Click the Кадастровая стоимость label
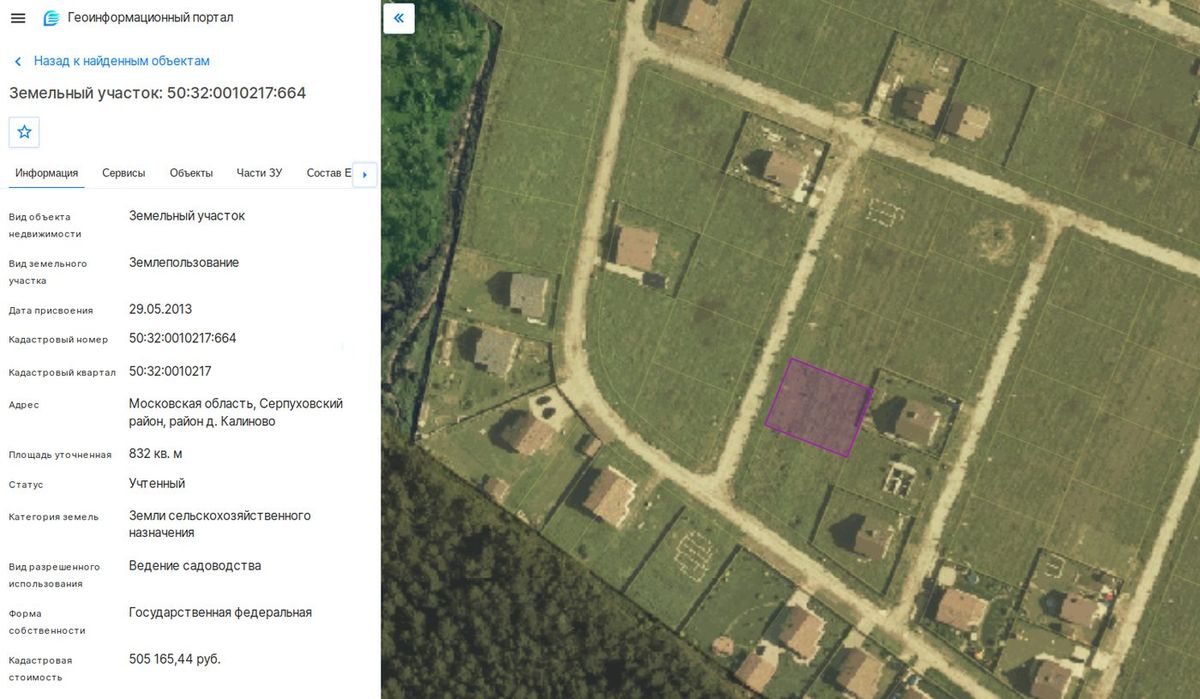Screen dimensions: 1200x699 coord(40,669)
